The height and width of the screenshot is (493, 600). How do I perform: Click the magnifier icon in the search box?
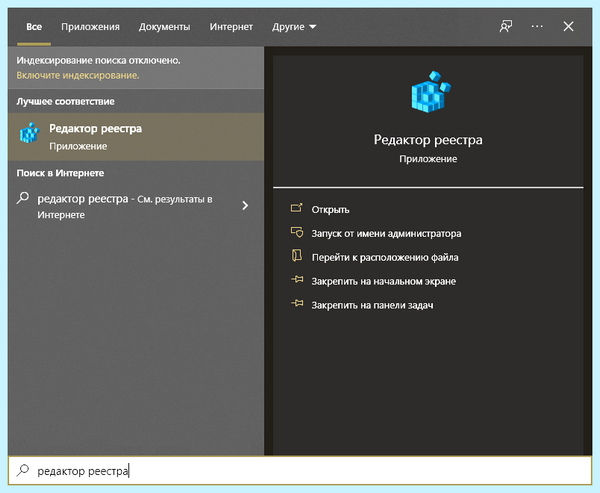click(x=23, y=470)
